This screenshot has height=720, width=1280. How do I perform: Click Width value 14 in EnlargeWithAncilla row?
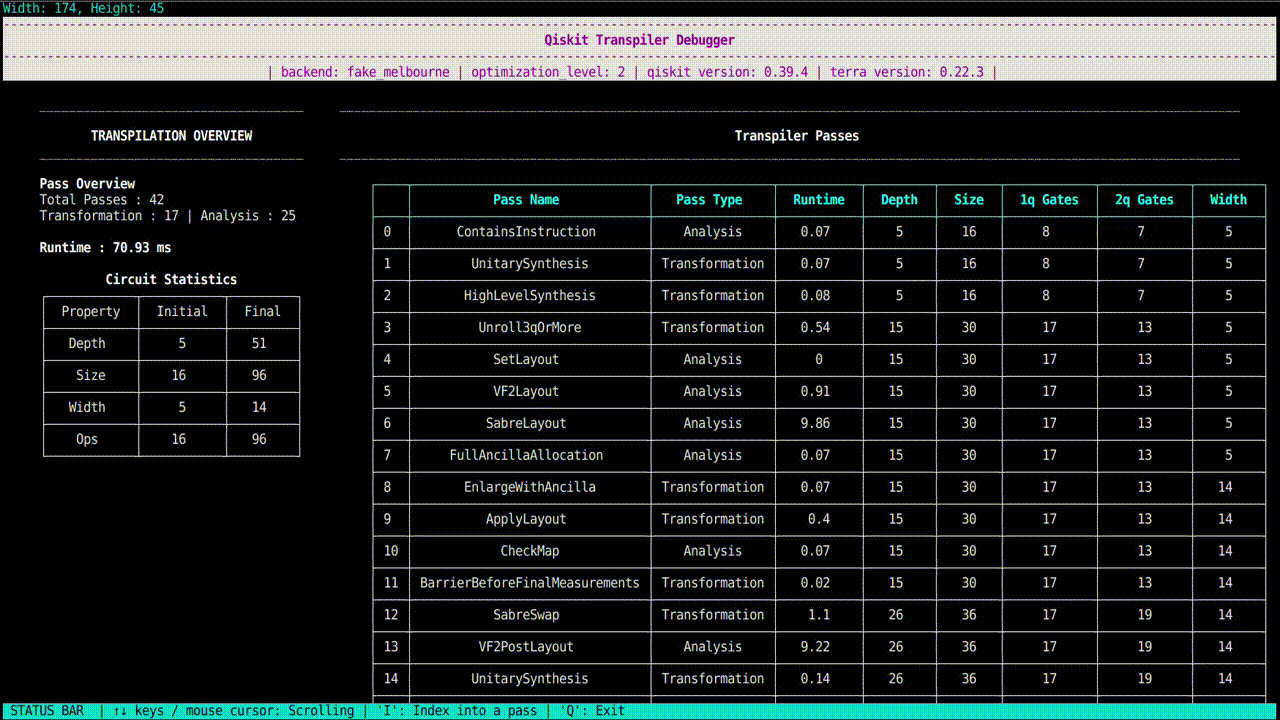(x=1225, y=488)
